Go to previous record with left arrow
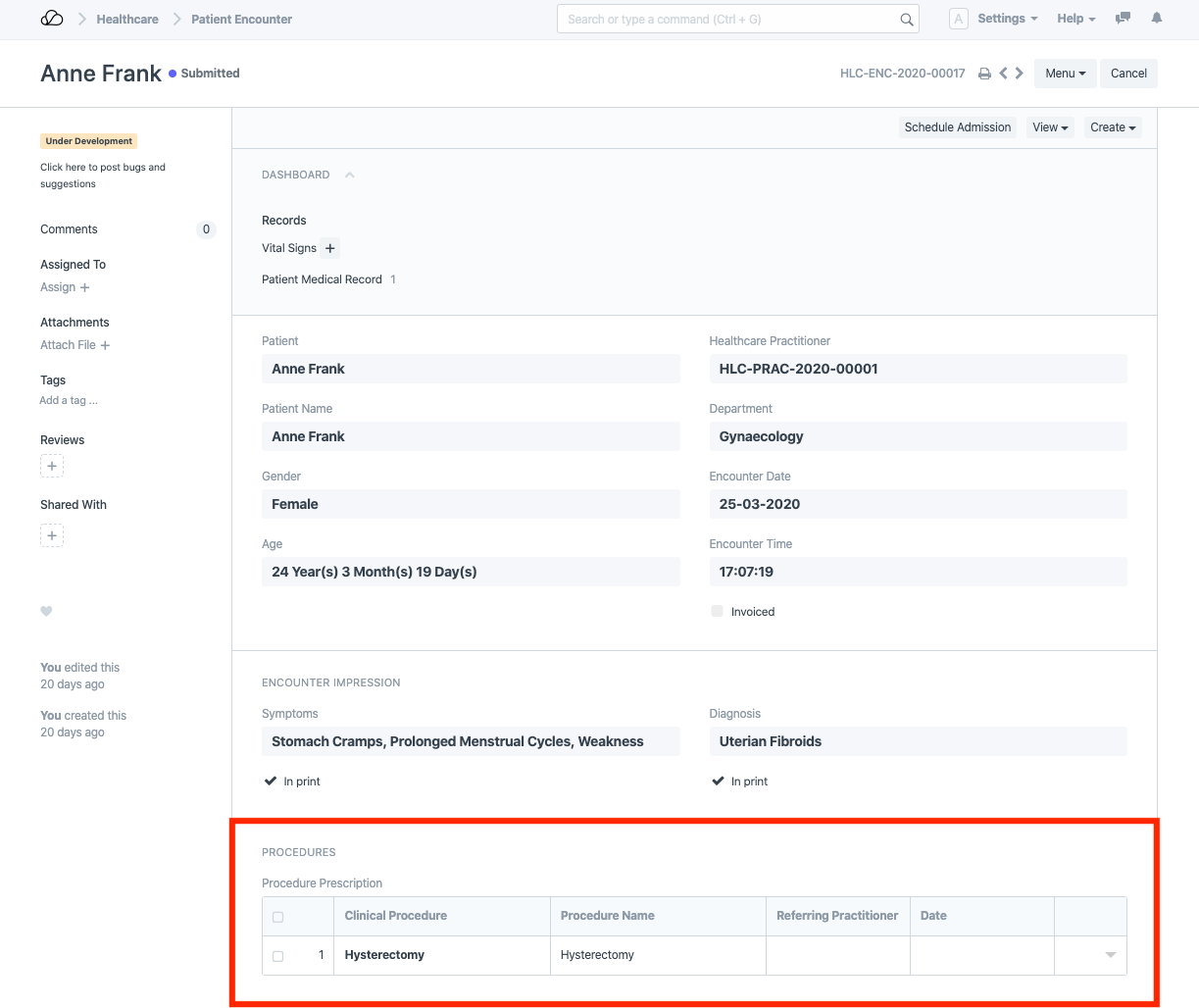The image size is (1199, 1008). [1003, 74]
